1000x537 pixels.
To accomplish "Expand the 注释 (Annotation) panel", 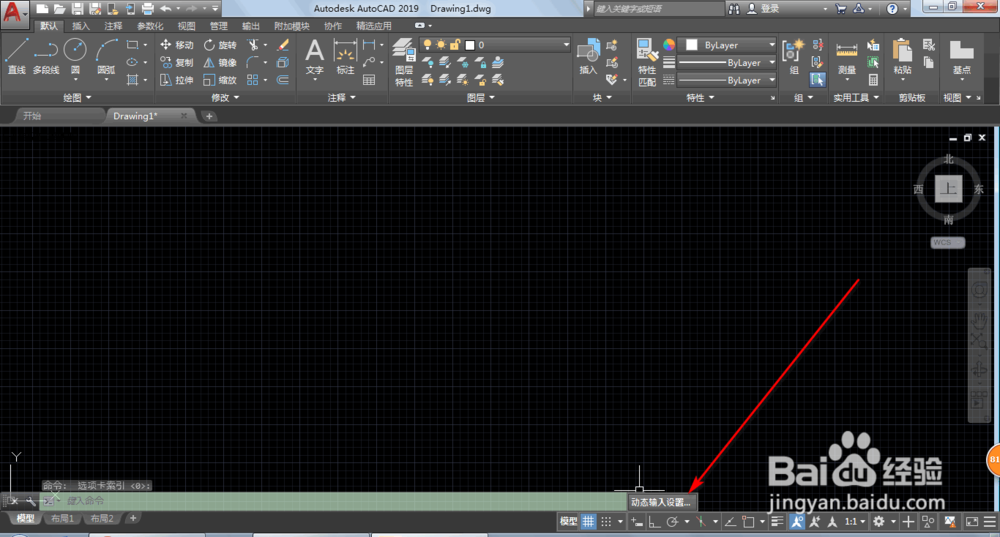I will point(341,98).
